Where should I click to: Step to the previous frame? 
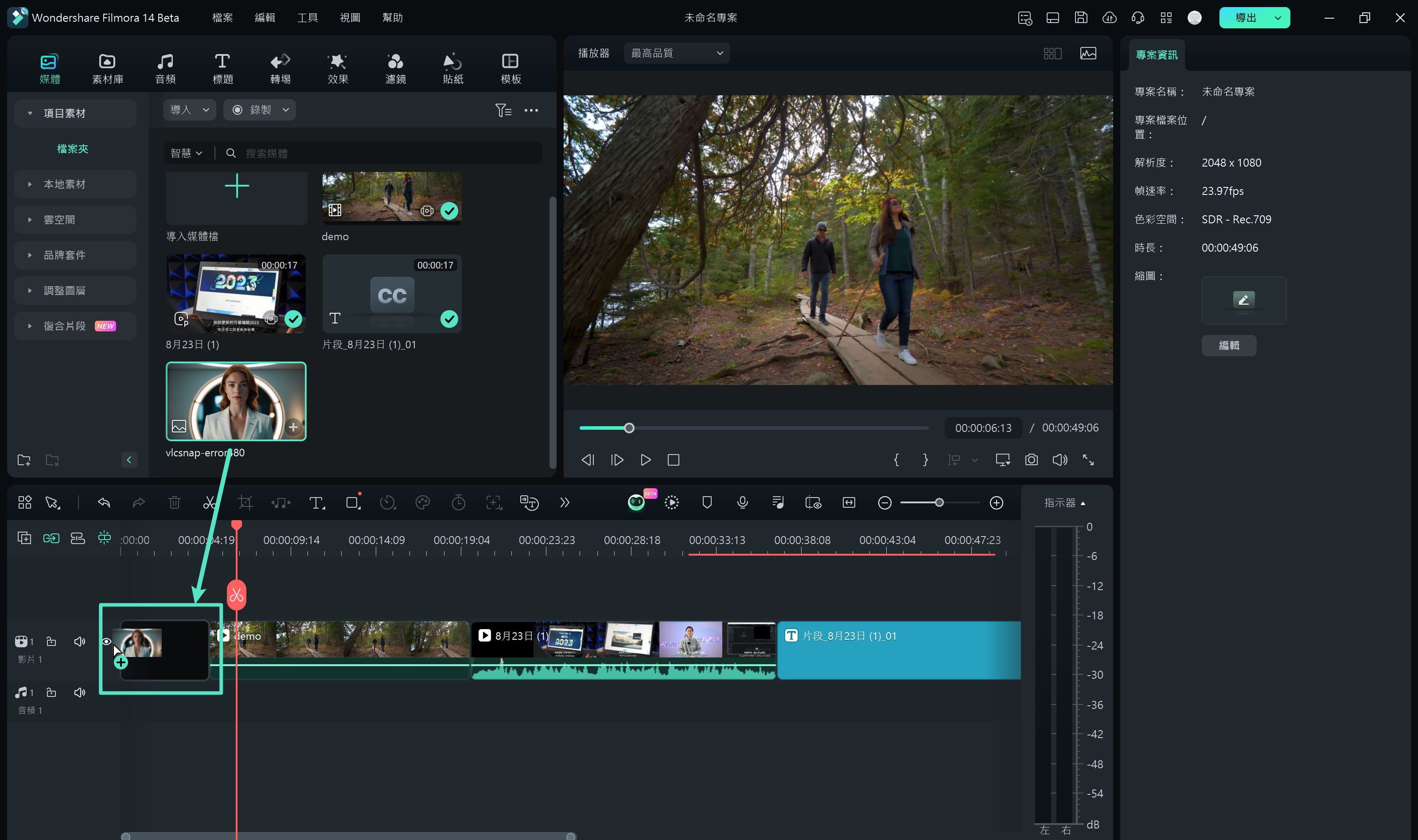click(x=588, y=459)
